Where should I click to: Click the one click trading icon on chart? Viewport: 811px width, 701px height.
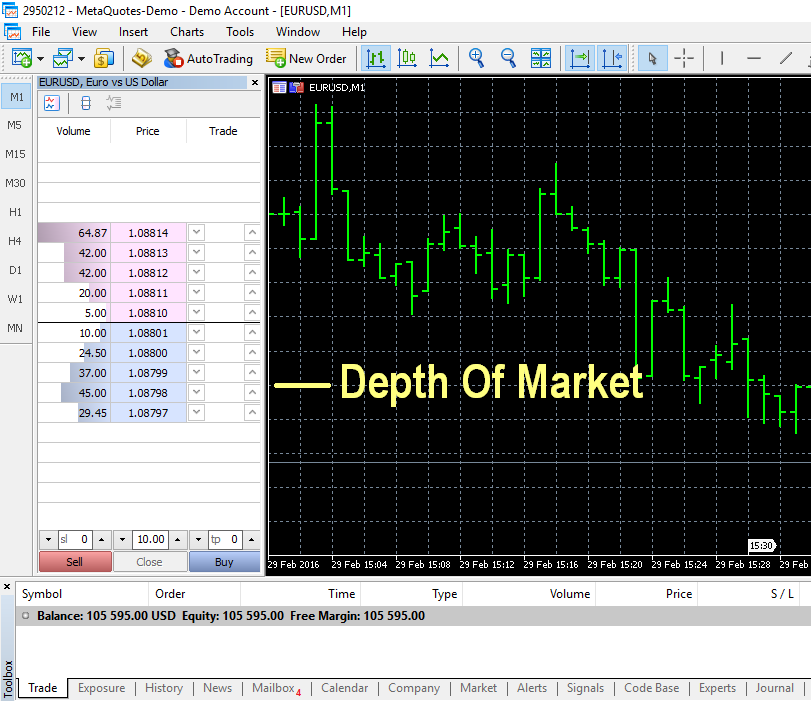[x=296, y=88]
